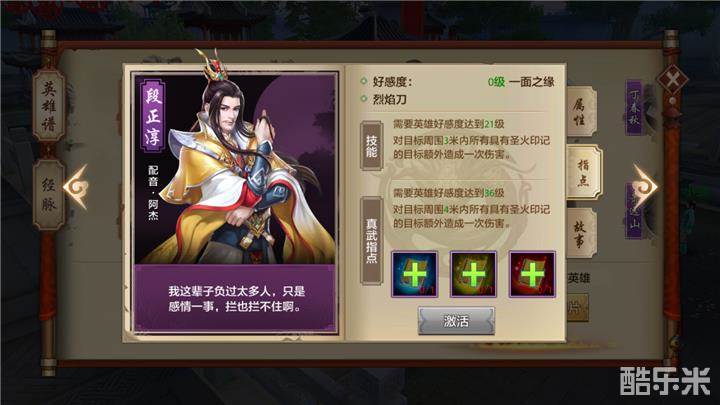Select the 英雄谱 hero roster tab

click(x=48, y=106)
